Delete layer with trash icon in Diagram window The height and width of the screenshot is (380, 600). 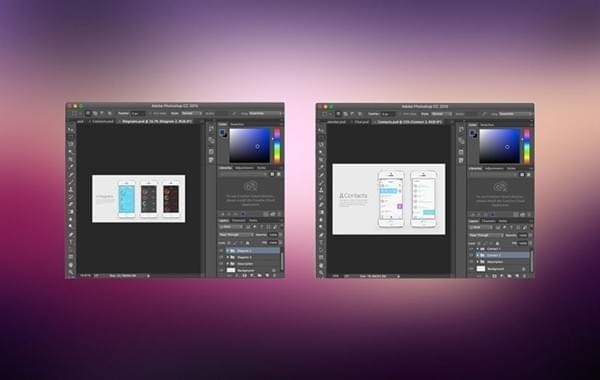[274, 275]
